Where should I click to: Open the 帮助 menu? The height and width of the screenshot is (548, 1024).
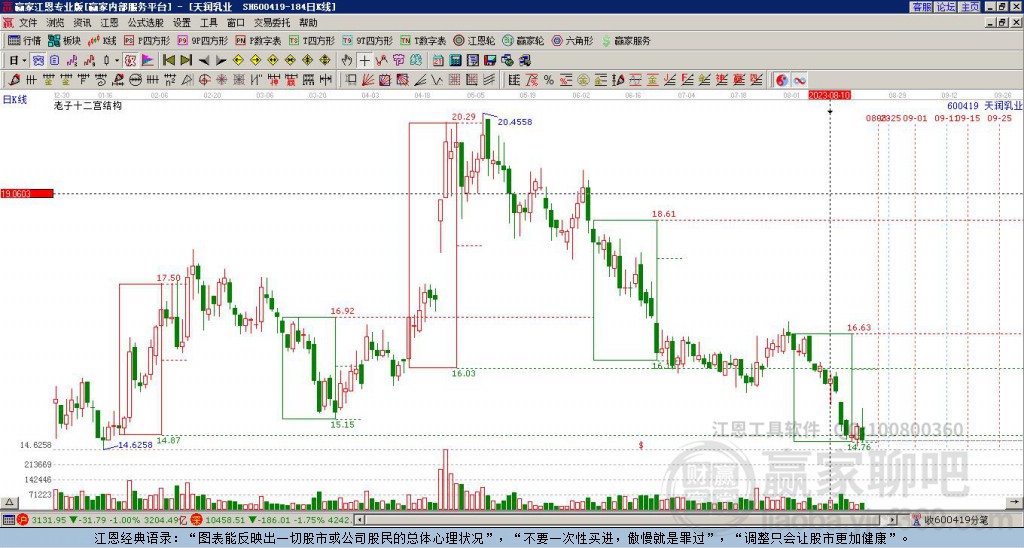pos(308,23)
